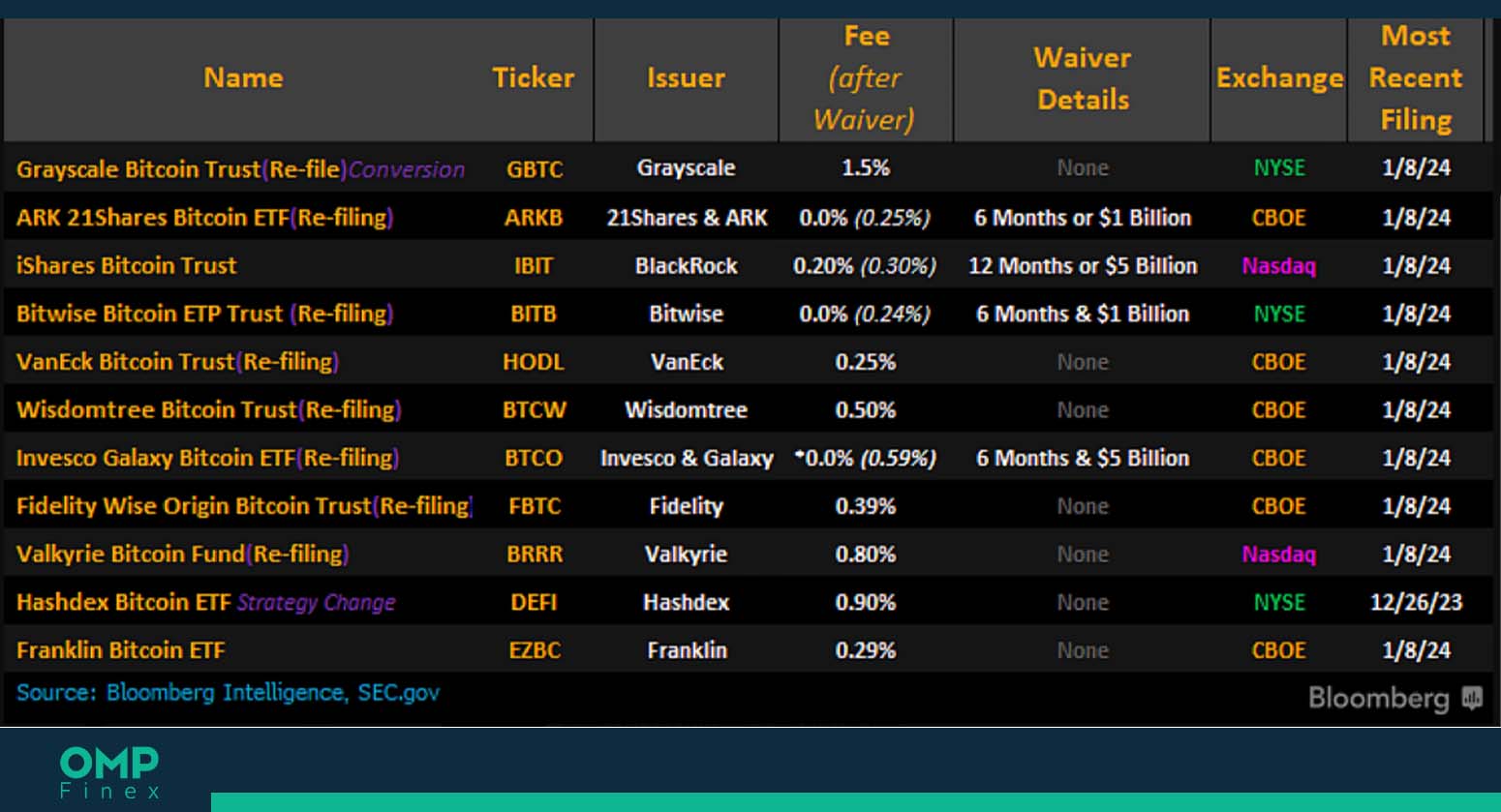Click Nasdaq exchange in Valkyrie row
This screenshot has height=812, width=1501.
1279,555
